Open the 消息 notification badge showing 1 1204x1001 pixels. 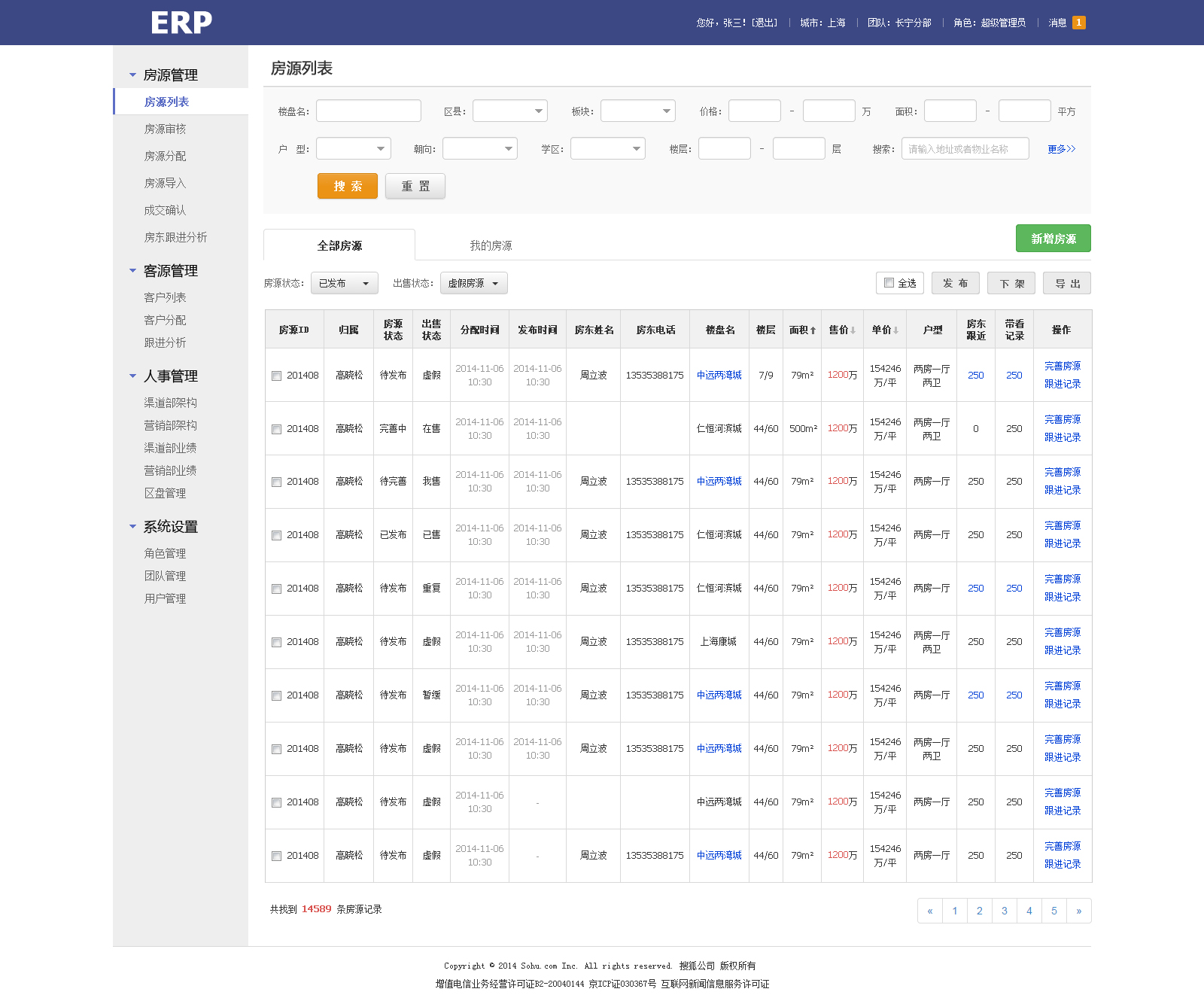coord(1079,23)
